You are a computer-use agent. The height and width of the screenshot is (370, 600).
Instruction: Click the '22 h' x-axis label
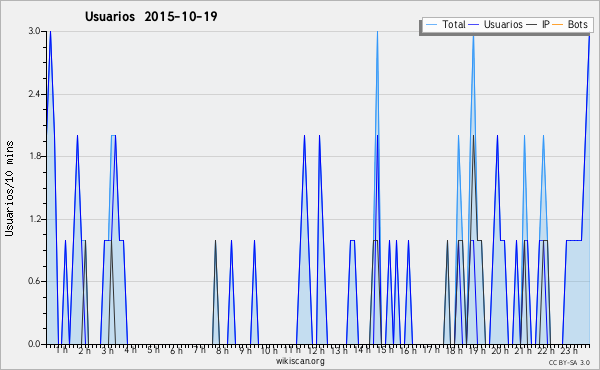point(546,350)
